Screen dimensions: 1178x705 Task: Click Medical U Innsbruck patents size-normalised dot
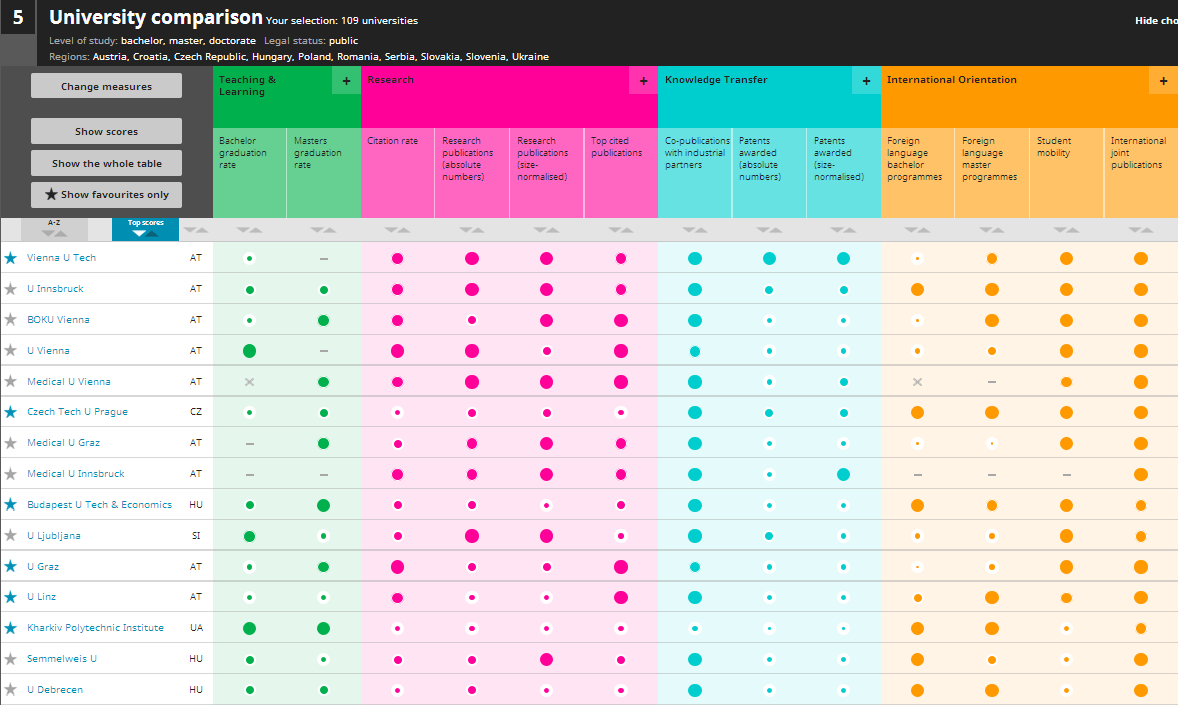[844, 474]
